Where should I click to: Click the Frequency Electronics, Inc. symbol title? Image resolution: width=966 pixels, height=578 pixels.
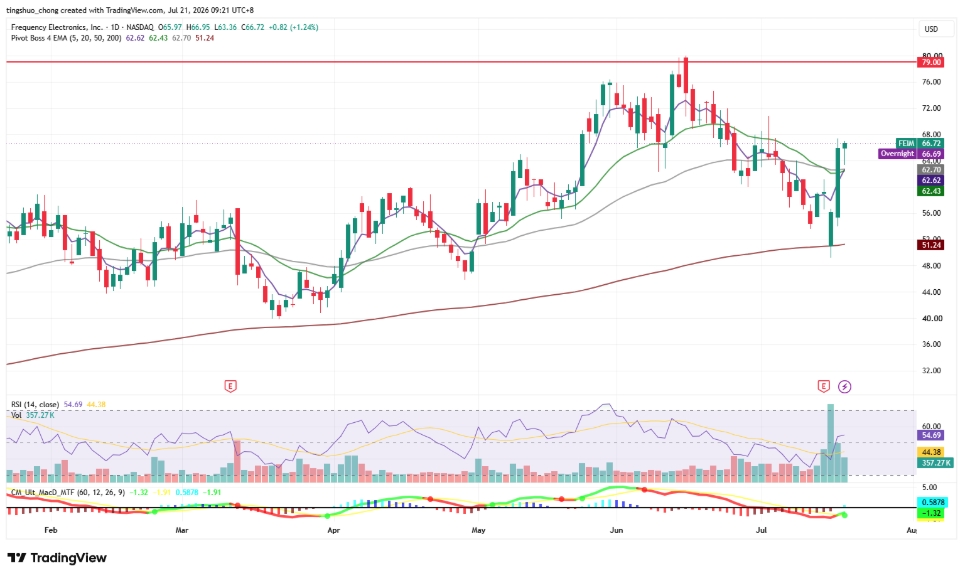57,27
